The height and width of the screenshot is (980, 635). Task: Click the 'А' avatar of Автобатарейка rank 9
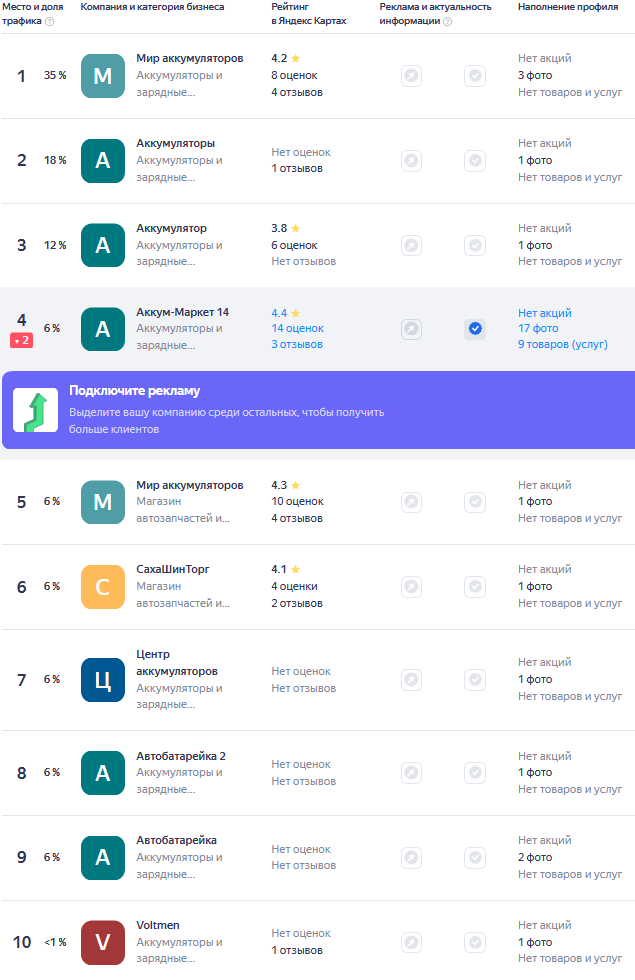(102, 858)
